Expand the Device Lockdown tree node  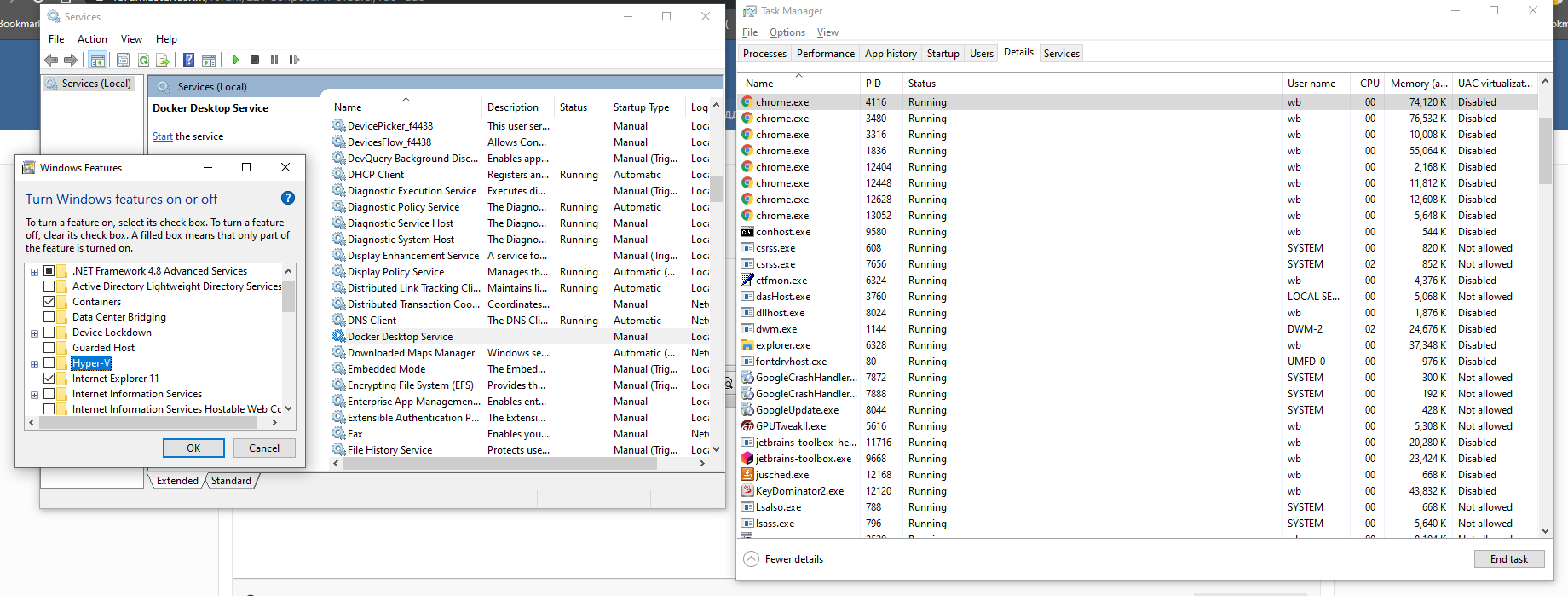pos(34,333)
